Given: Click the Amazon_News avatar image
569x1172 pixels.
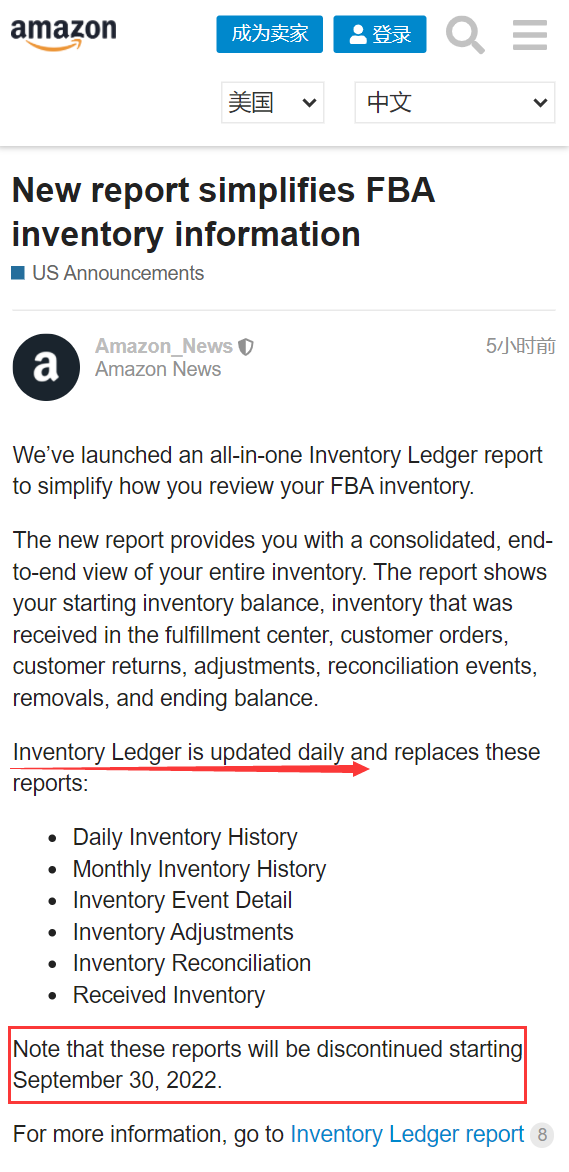Looking at the screenshot, I should [x=46, y=367].
